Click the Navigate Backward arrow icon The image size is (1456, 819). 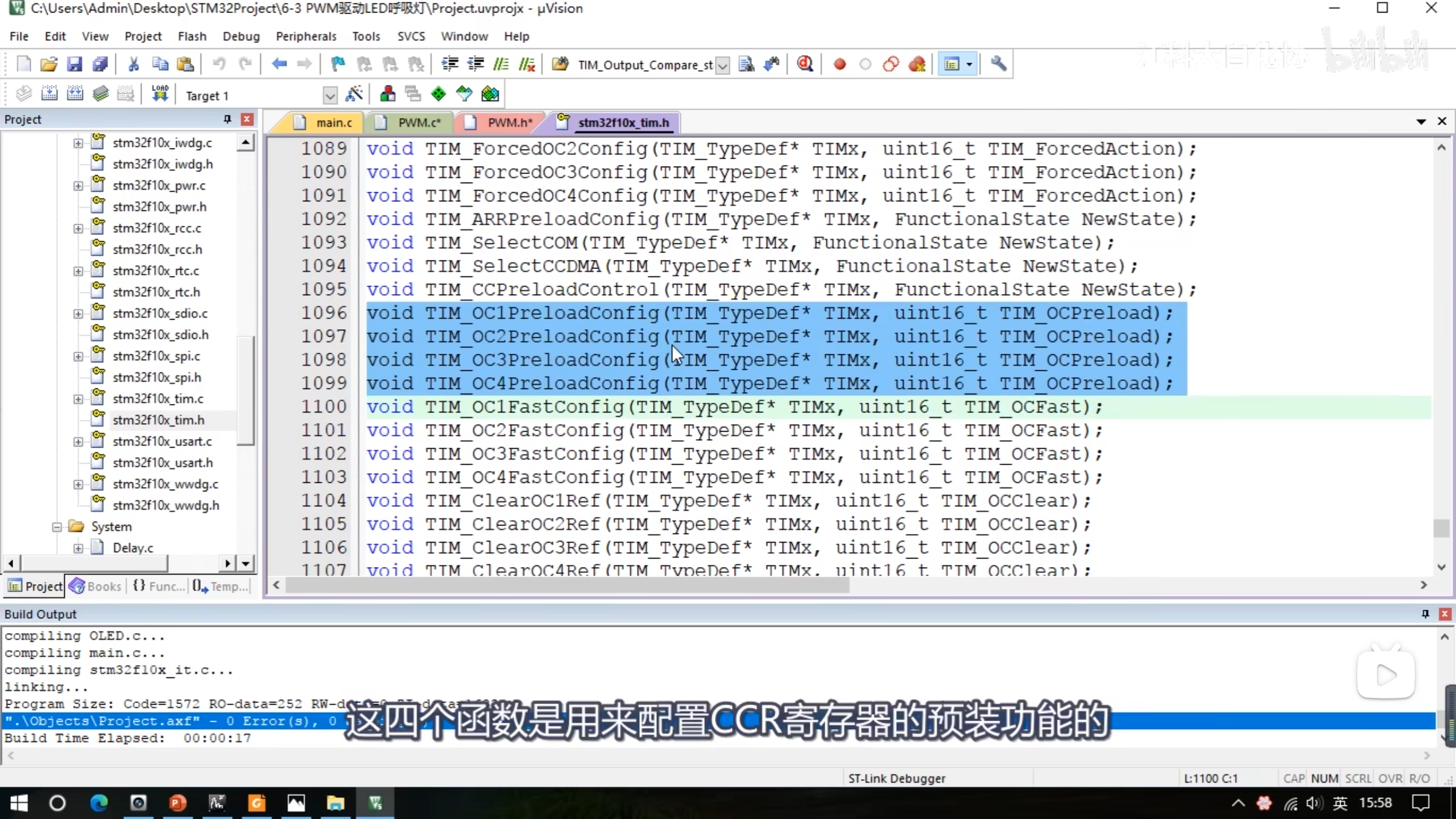[279, 64]
